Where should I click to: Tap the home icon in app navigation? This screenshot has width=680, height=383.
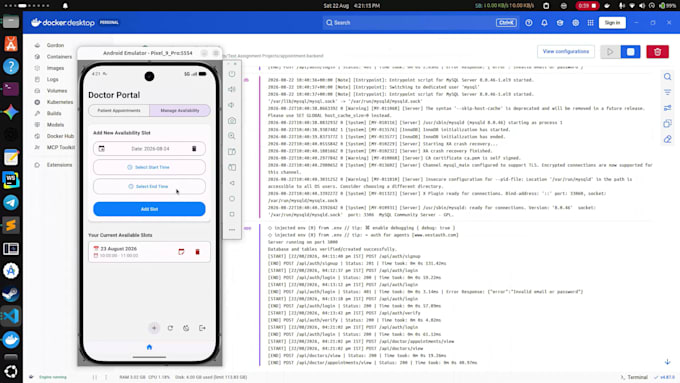pos(149,347)
